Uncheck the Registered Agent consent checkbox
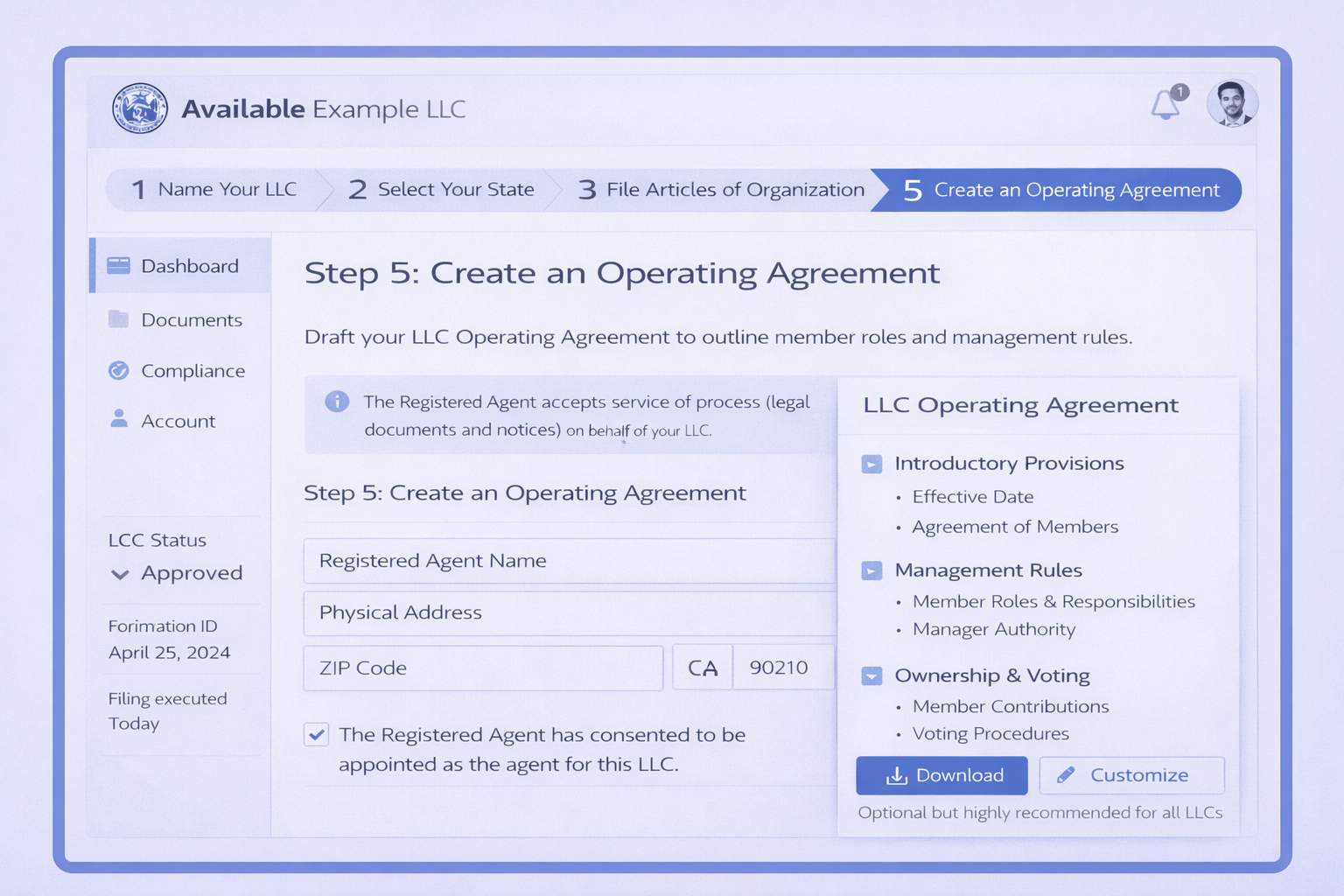The width and height of the screenshot is (1344, 896). [x=316, y=734]
